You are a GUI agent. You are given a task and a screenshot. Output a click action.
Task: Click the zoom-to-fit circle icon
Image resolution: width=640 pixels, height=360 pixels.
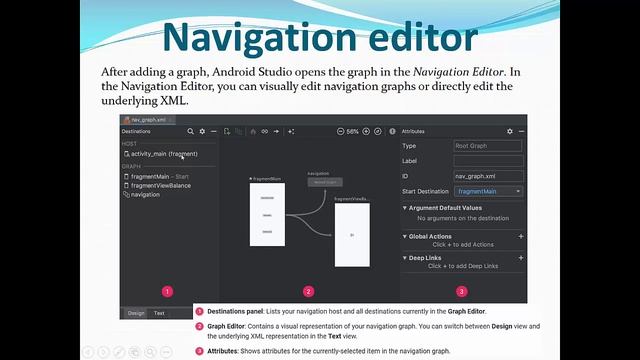click(378, 131)
